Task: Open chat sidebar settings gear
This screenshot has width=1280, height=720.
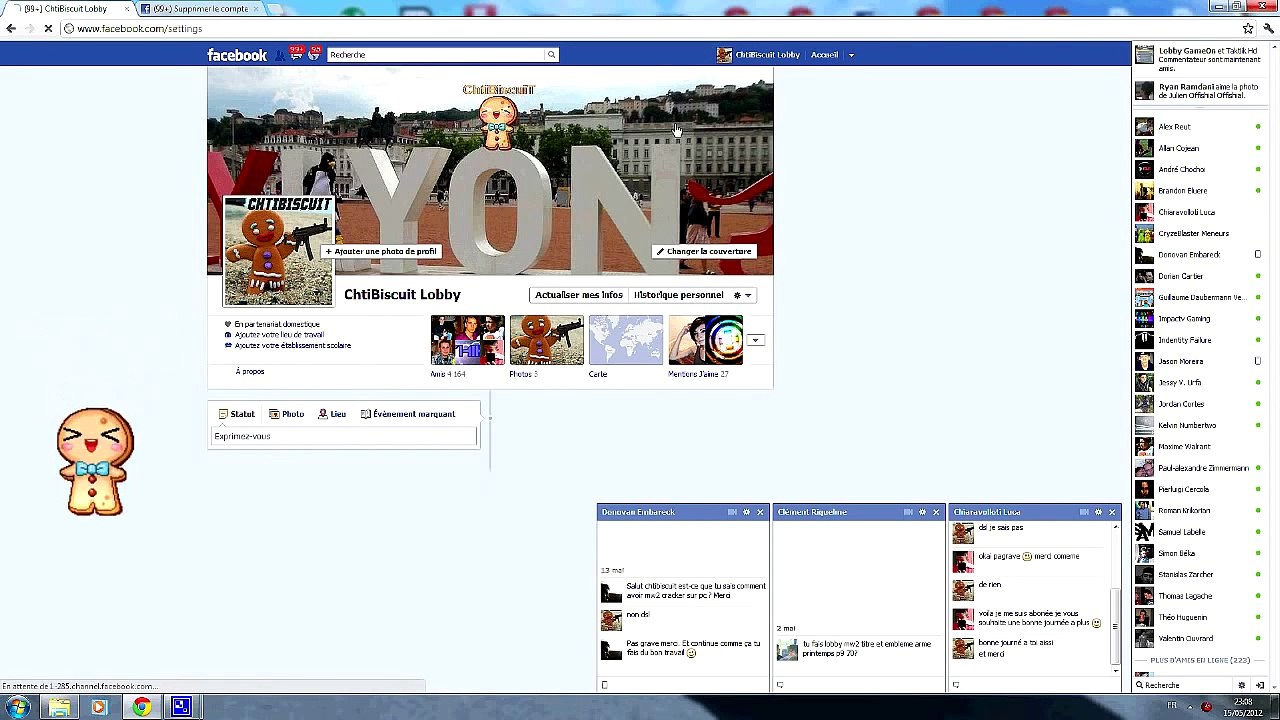Action: pos(1242,685)
